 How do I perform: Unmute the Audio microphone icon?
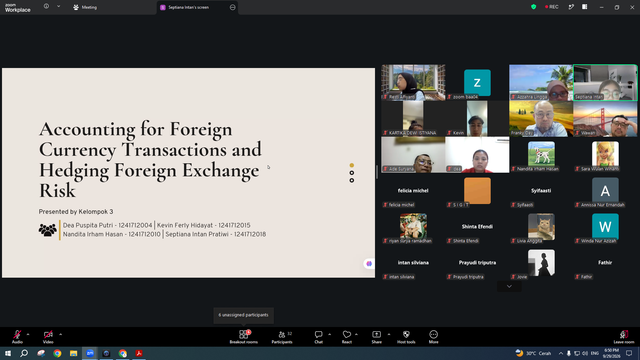[x=17, y=335]
